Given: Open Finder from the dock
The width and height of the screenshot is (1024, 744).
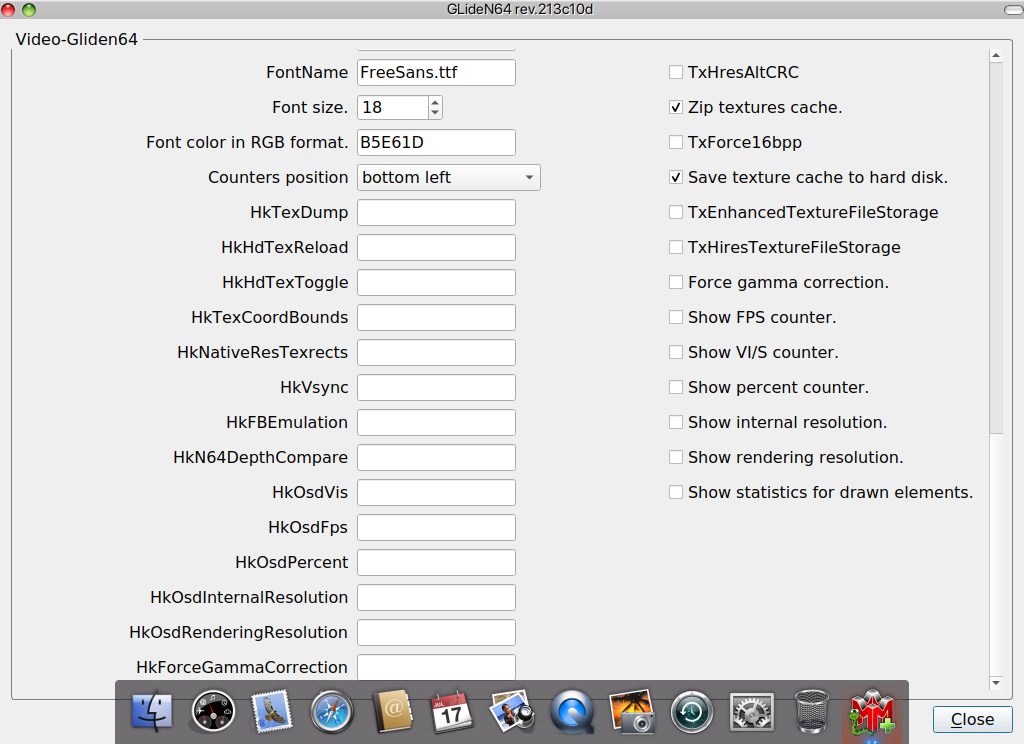Looking at the screenshot, I should pyautogui.click(x=152, y=712).
